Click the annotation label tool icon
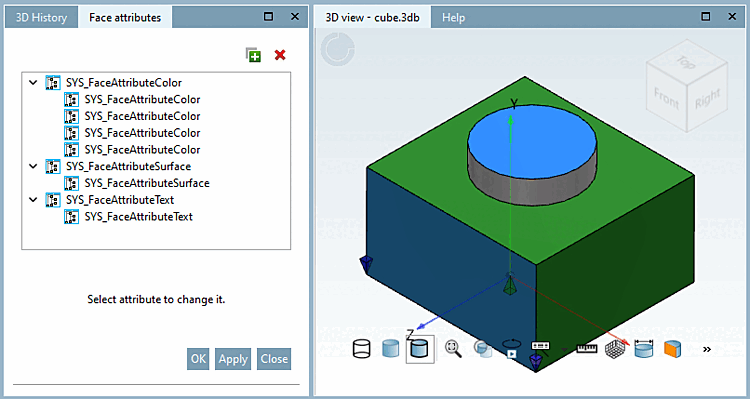 click(x=541, y=346)
